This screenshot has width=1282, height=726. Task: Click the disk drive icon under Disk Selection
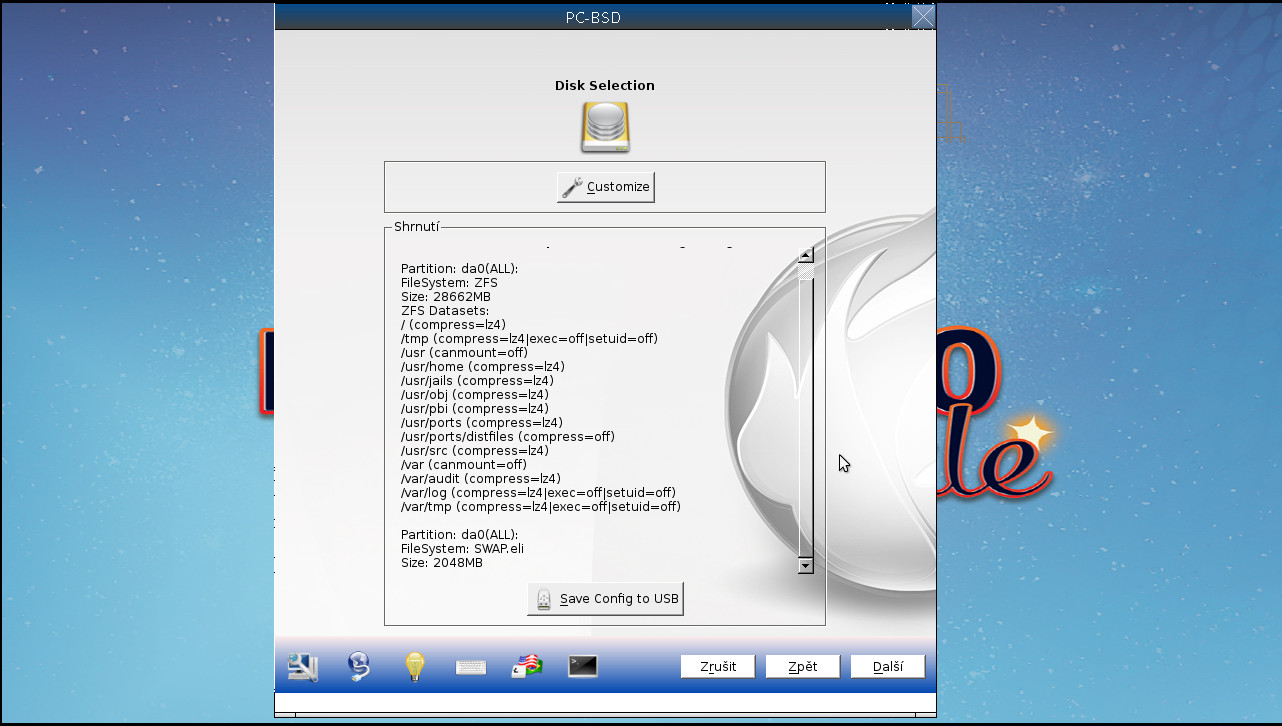click(605, 127)
